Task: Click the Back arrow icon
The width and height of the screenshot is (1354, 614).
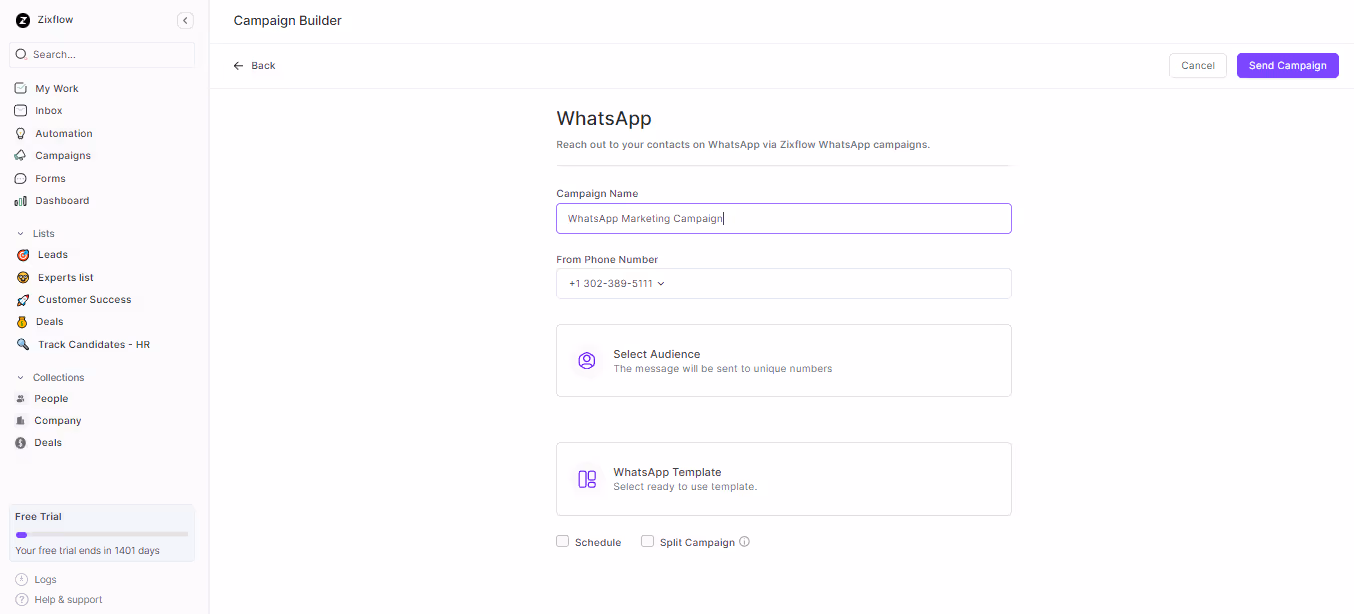Action: [238, 65]
